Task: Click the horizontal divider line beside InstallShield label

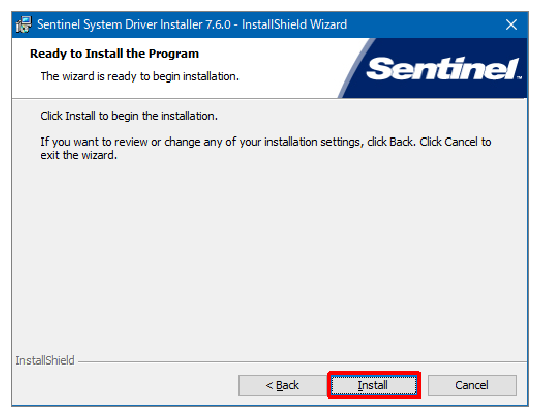Action: click(302, 361)
